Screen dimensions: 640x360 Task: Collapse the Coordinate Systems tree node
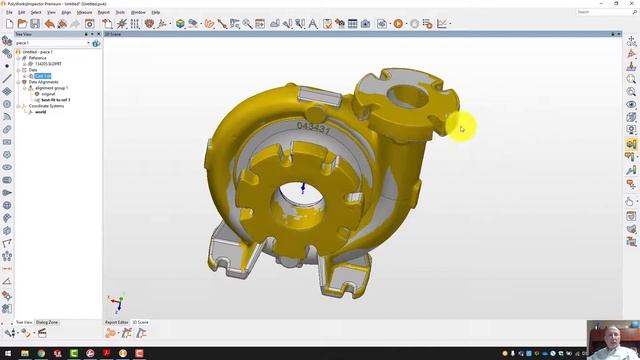click(x=18, y=106)
